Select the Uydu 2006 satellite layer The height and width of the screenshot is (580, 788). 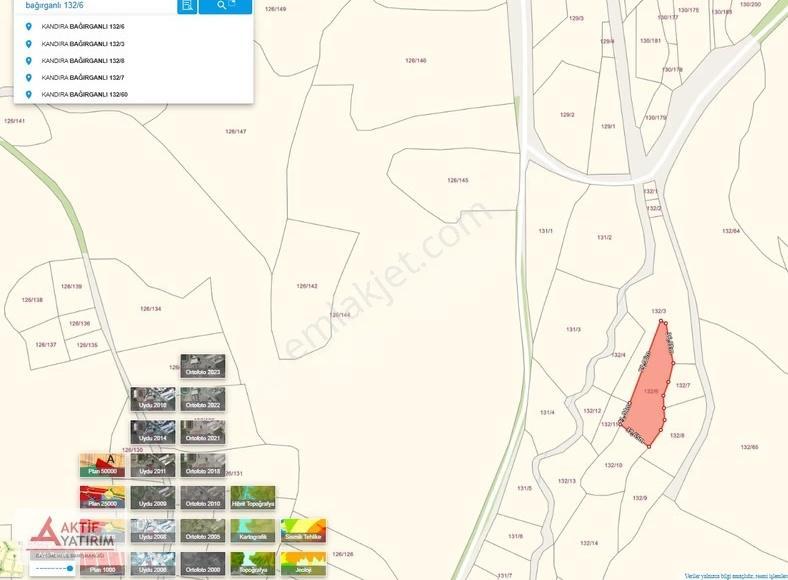153,564
